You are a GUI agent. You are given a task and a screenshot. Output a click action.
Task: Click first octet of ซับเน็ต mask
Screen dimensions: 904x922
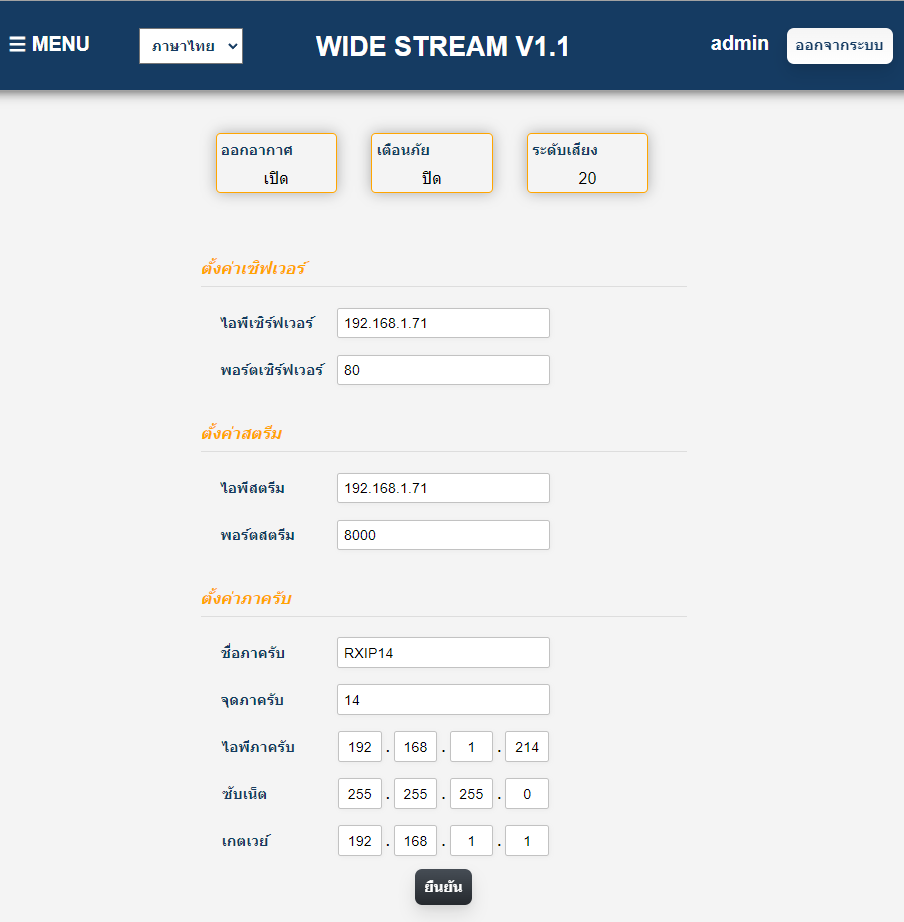point(360,794)
